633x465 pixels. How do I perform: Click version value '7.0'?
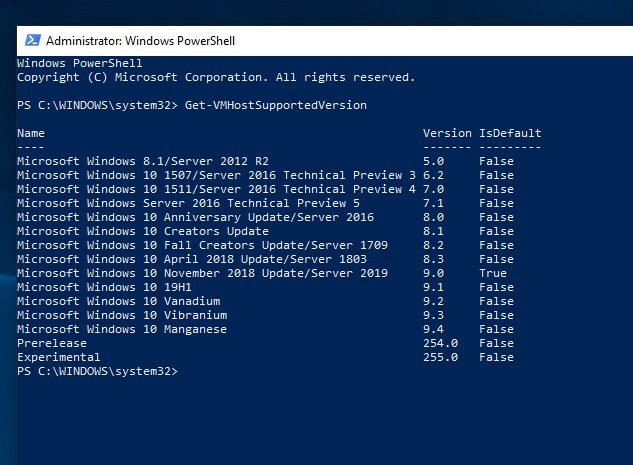(433, 189)
